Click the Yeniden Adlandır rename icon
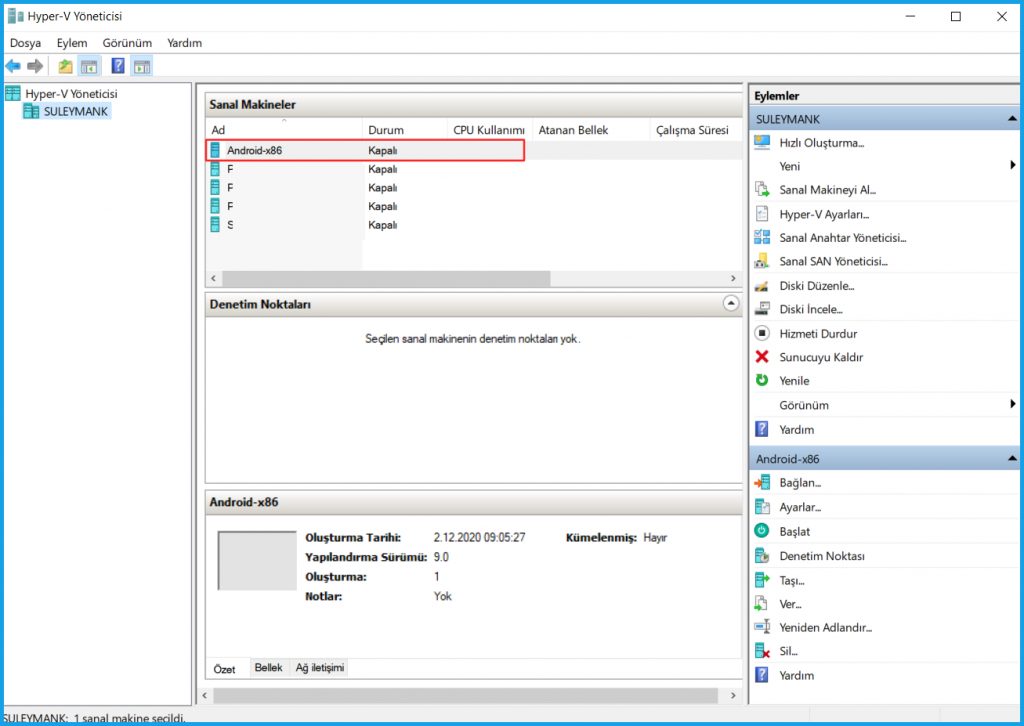Image resolution: width=1024 pixels, height=726 pixels. coord(761,627)
